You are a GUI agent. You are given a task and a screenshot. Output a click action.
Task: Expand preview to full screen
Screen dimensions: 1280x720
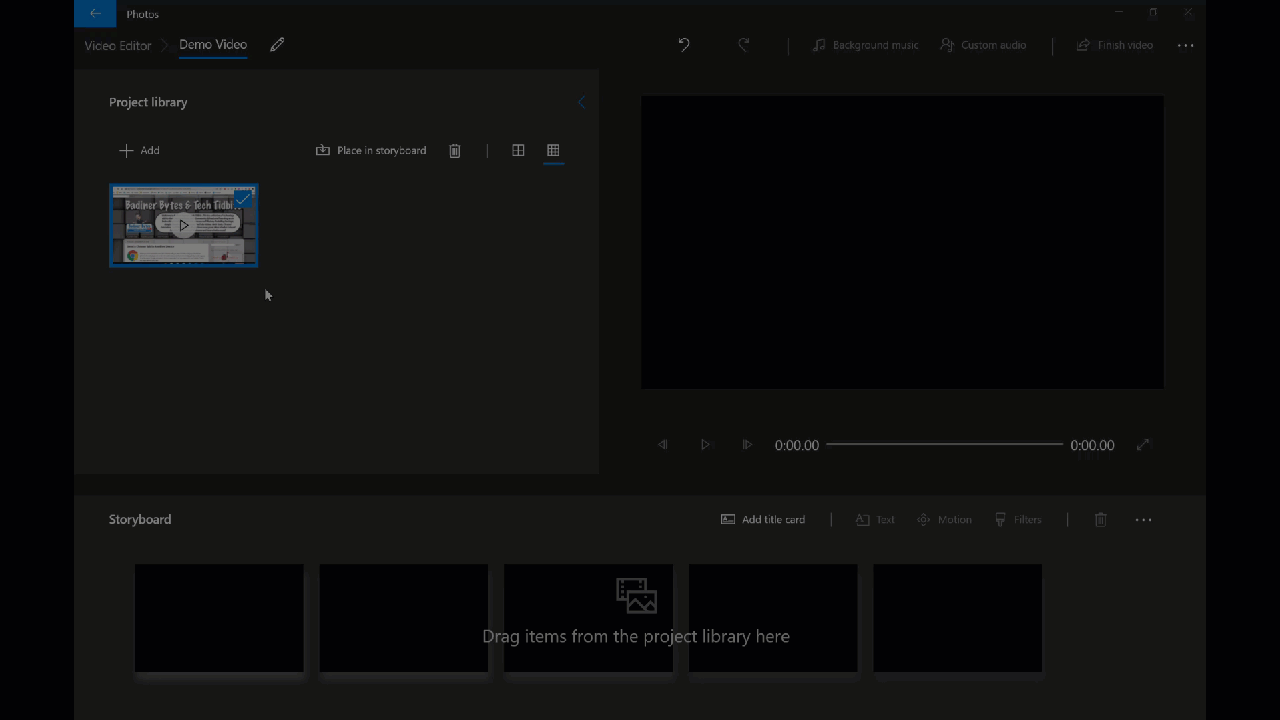pyautogui.click(x=1143, y=445)
